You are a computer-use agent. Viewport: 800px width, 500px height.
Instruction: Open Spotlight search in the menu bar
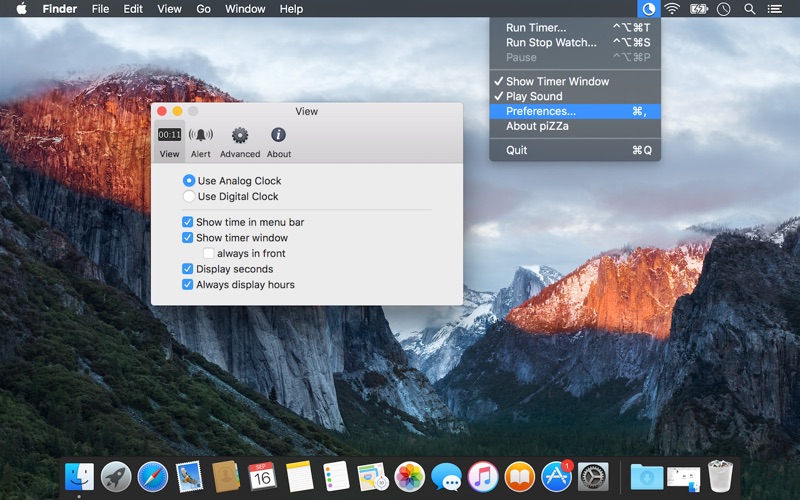click(749, 9)
